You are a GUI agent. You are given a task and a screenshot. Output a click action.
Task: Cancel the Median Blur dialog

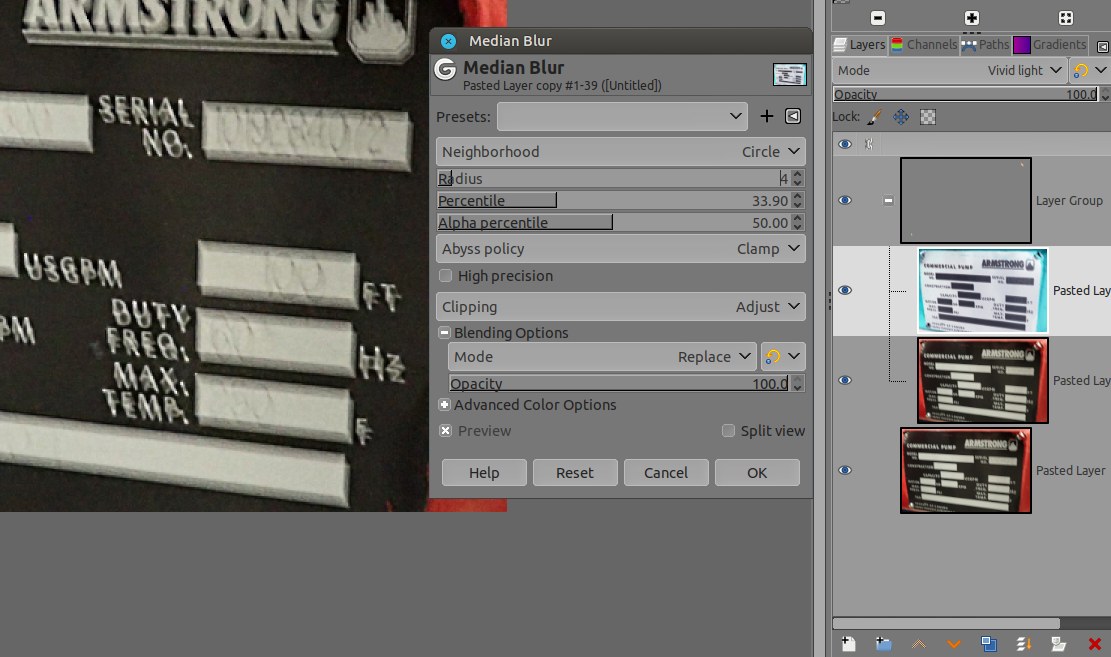(665, 473)
